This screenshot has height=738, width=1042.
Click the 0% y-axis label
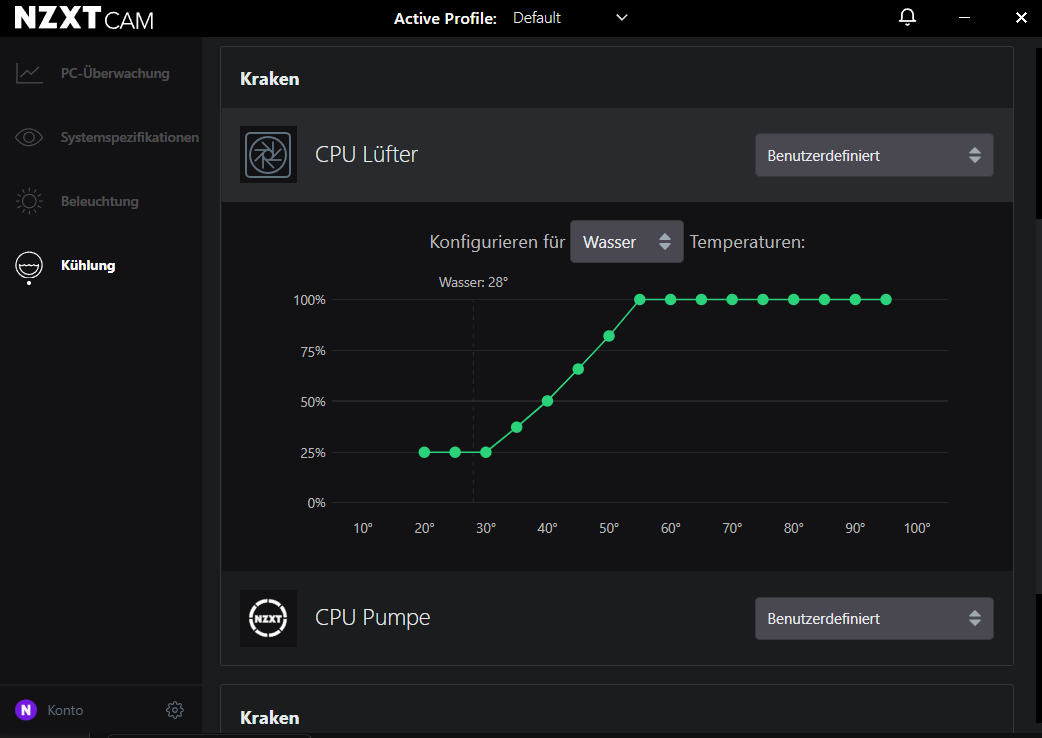click(x=316, y=504)
